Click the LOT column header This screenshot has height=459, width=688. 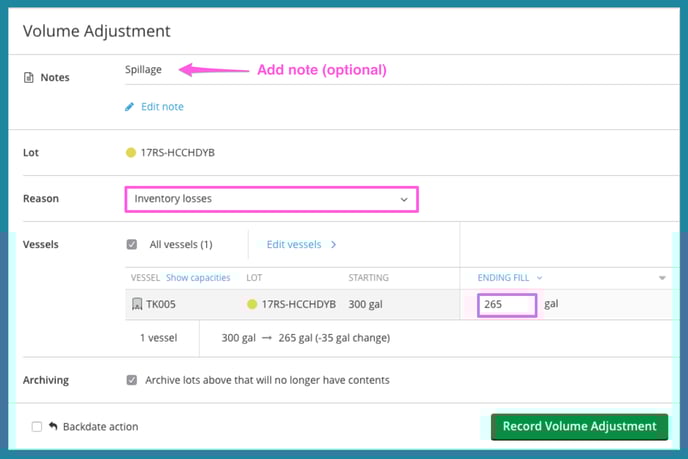(254, 278)
